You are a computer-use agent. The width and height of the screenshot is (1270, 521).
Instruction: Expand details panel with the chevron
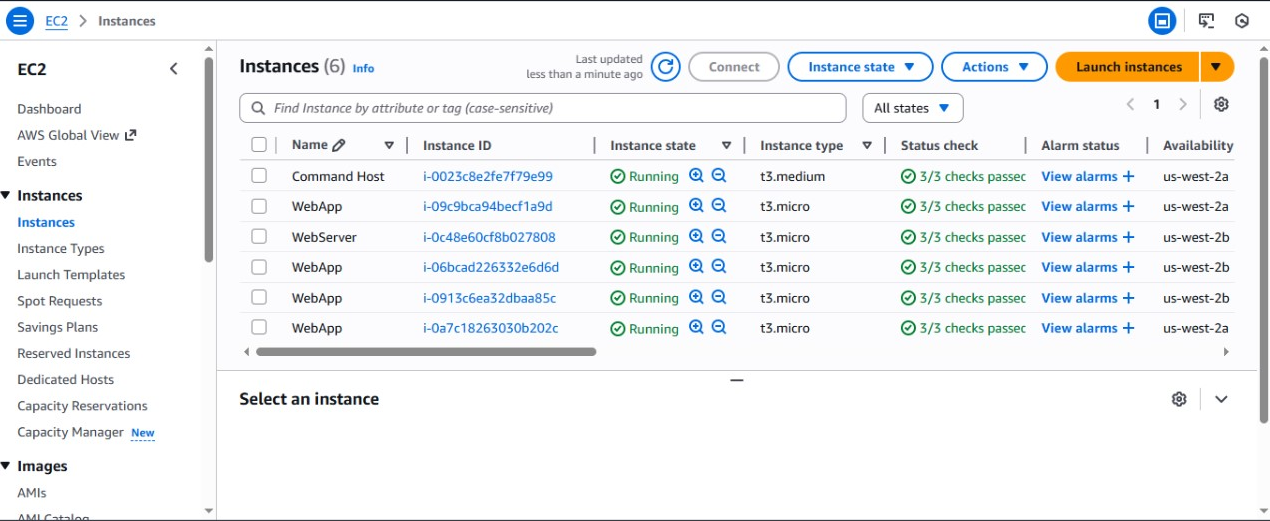click(x=1221, y=399)
